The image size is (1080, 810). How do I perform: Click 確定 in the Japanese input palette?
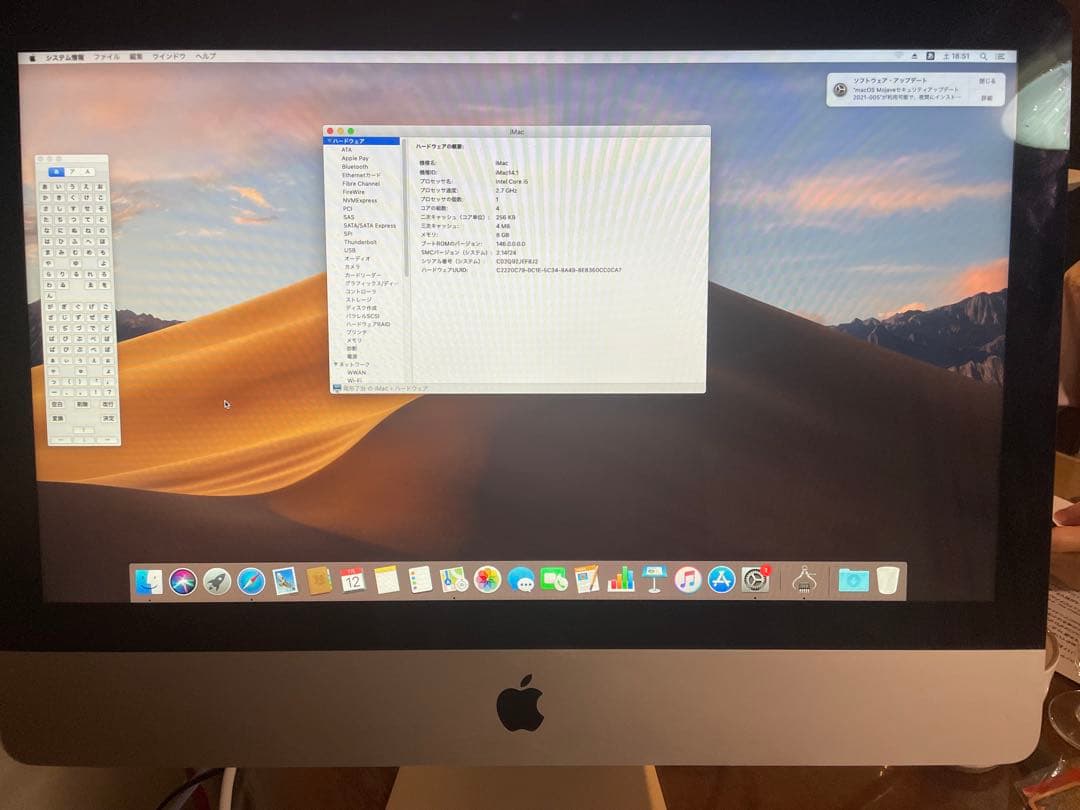pos(109,418)
